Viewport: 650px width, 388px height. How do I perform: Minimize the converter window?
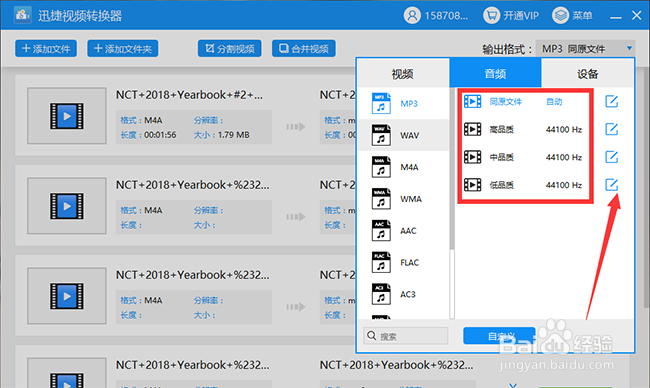tap(616, 17)
